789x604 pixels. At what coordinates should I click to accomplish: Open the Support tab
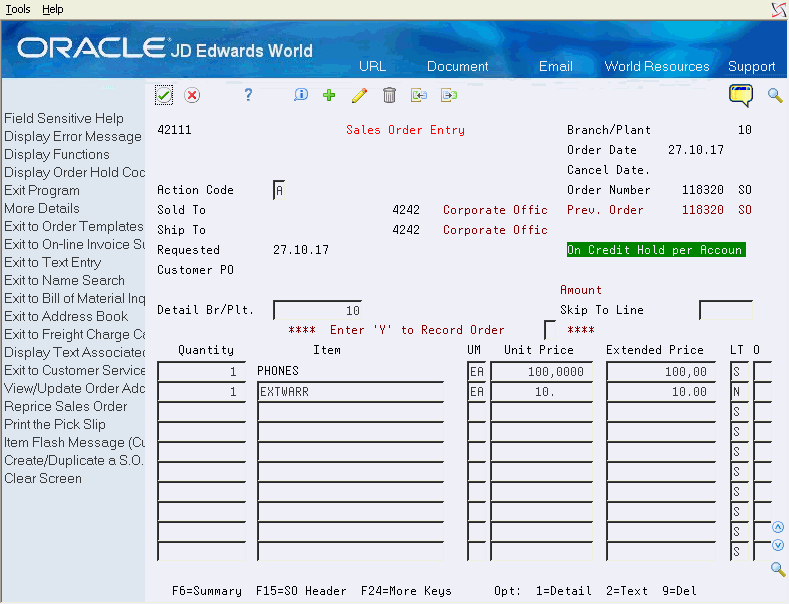coord(751,66)
